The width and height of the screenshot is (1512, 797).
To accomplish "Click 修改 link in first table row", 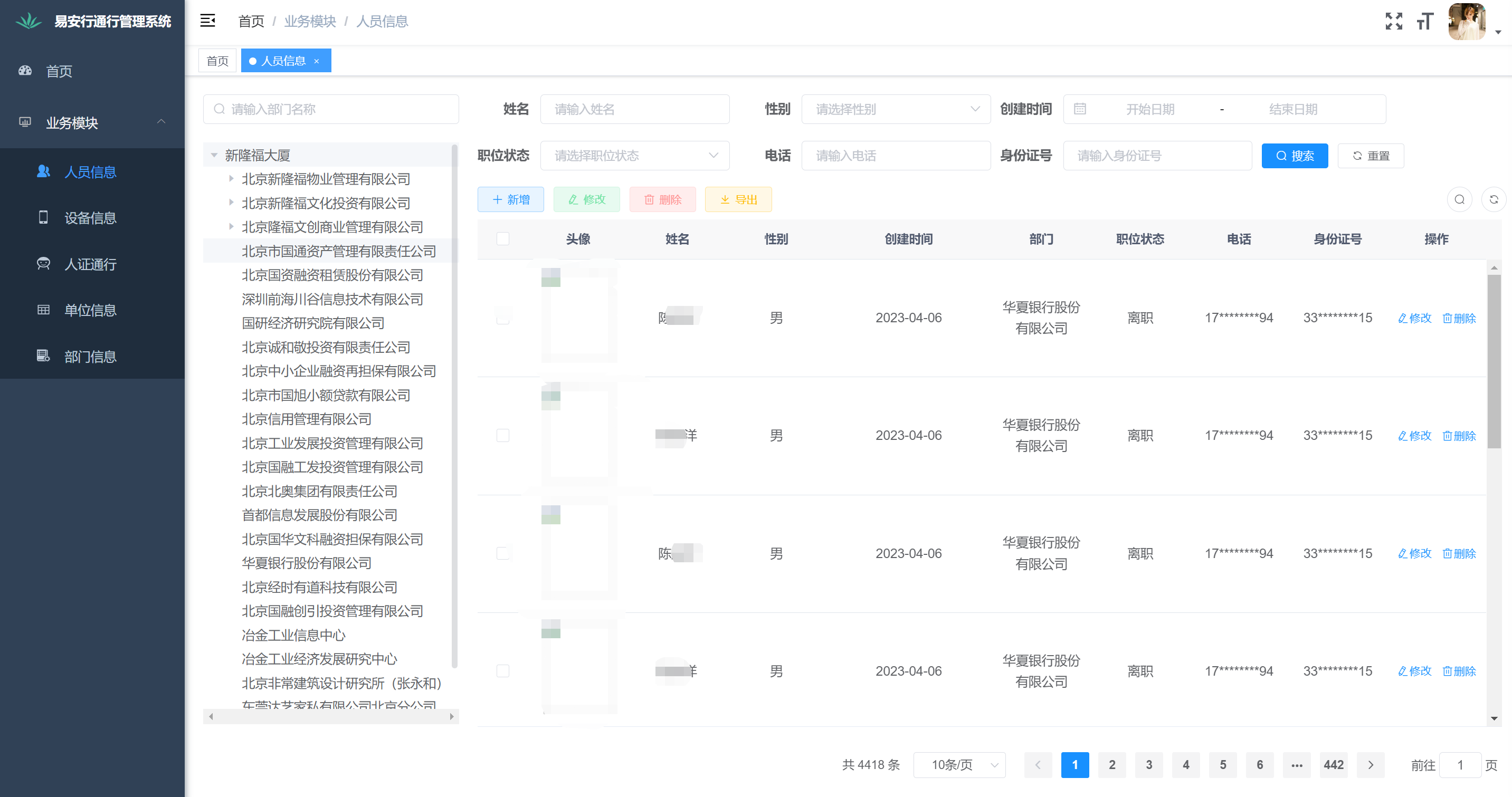I will click(x=1414, y=318).
